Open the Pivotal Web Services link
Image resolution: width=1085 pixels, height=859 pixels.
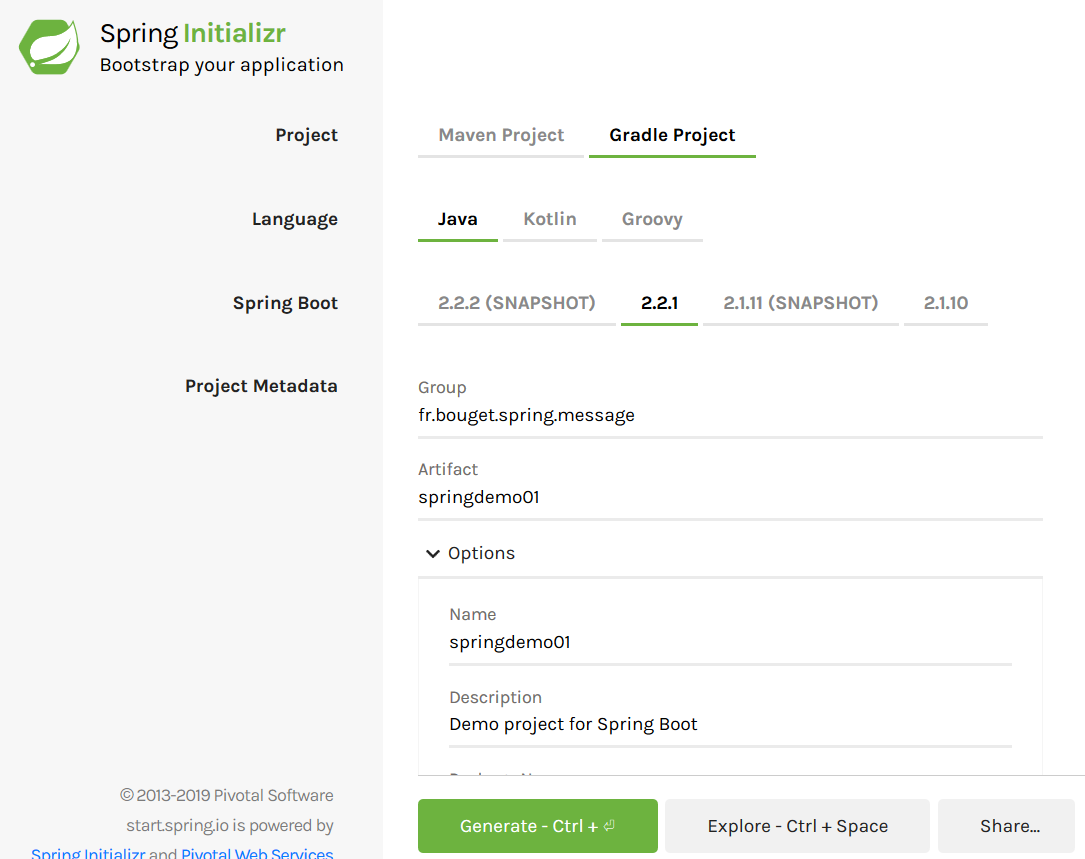[x=257, y=853]
